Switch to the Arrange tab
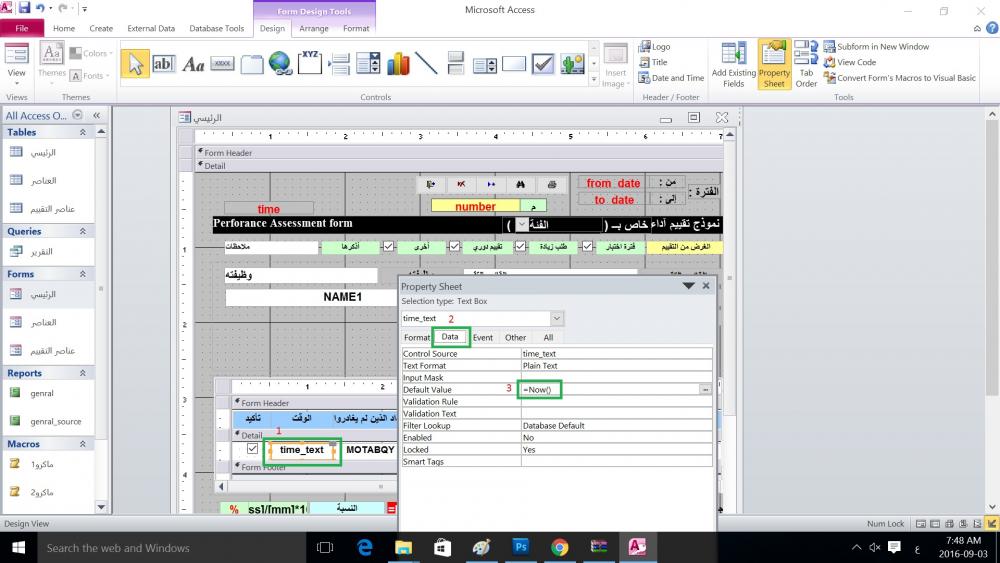This screenshot has width=1000, height=563. [x=314, y=28]
